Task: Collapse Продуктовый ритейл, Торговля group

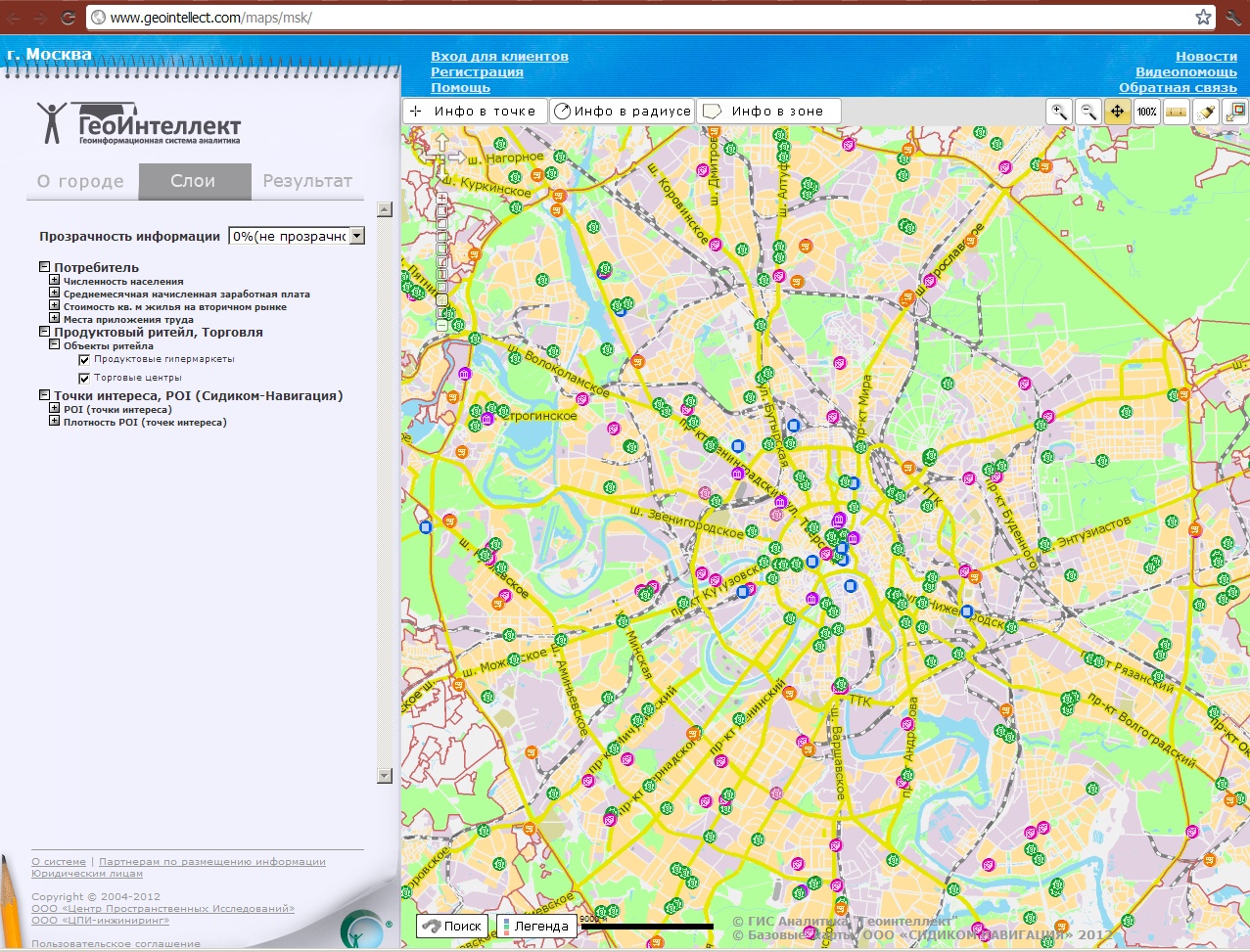Action: pyautogui.click(x=45, y=331)
